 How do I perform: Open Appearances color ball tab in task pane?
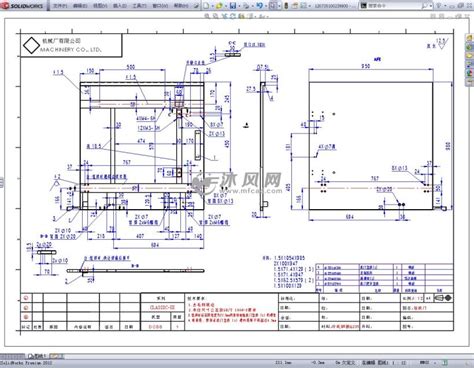[x=470, y=72]
